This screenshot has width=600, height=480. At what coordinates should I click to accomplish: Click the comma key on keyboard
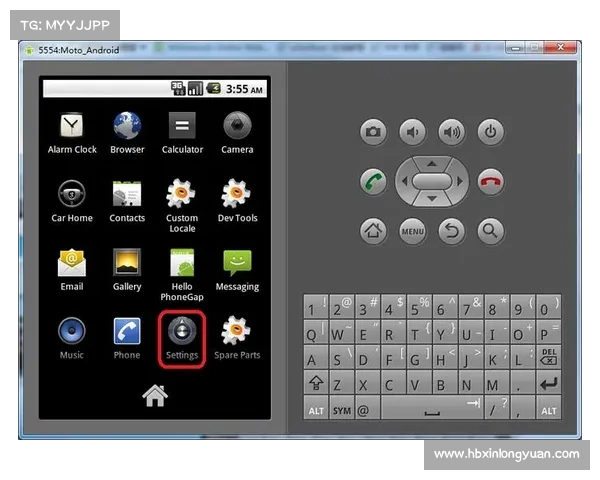(523, 408)
